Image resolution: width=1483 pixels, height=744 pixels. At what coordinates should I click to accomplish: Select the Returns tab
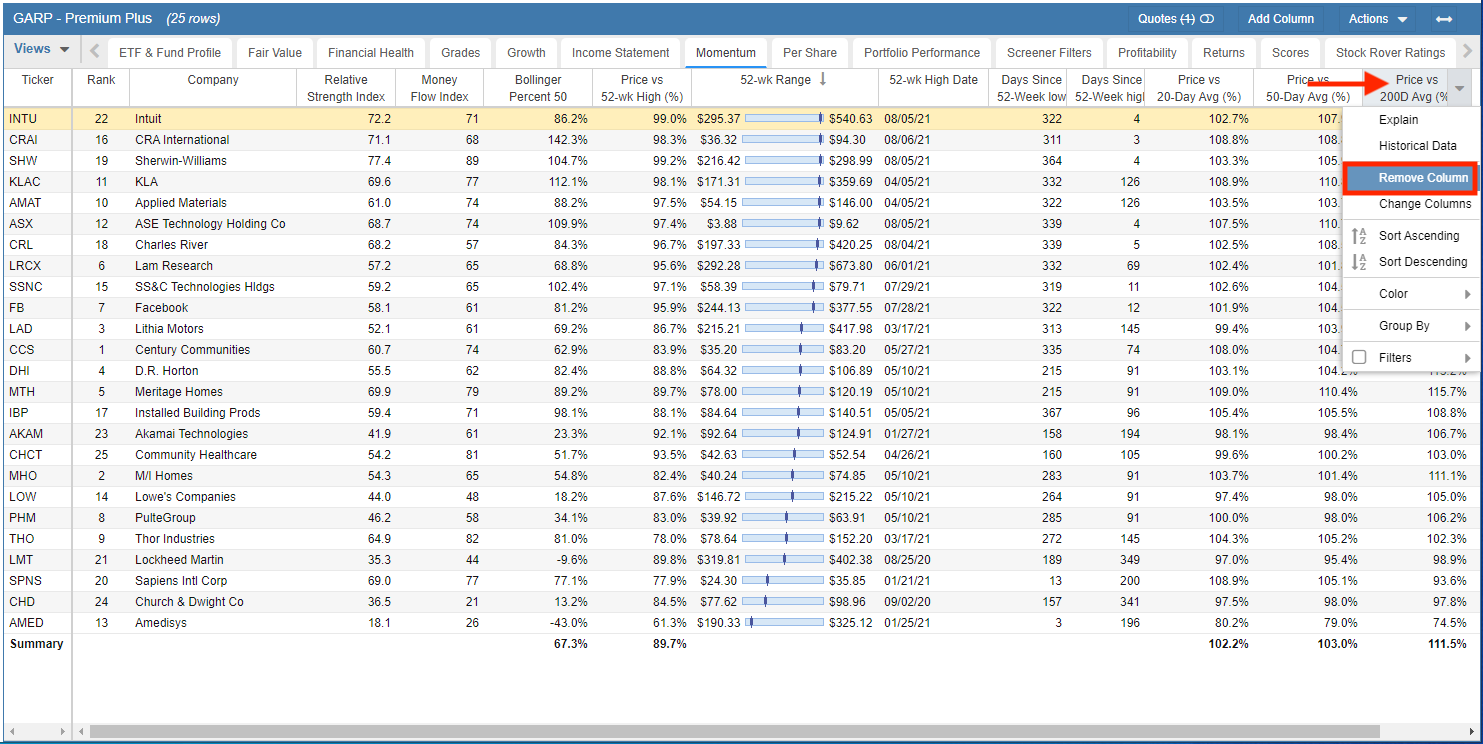[x=1224, y=53]
